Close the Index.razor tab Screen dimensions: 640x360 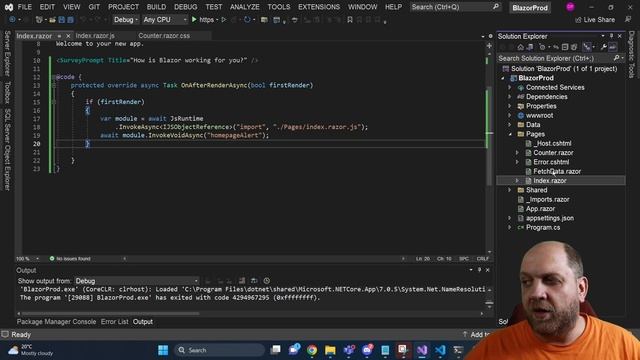pos(68,36)
